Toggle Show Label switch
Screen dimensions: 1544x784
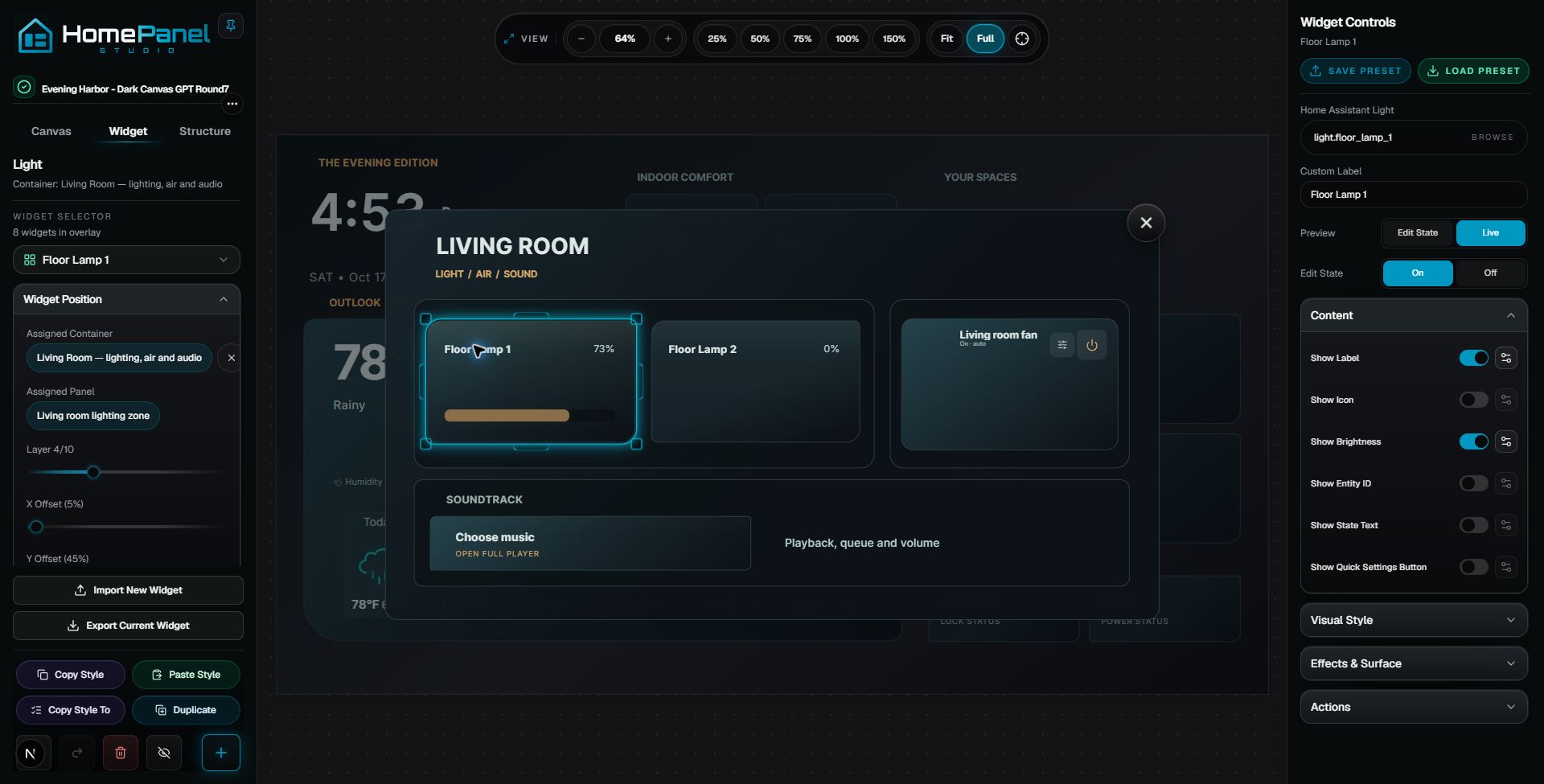1474,358
